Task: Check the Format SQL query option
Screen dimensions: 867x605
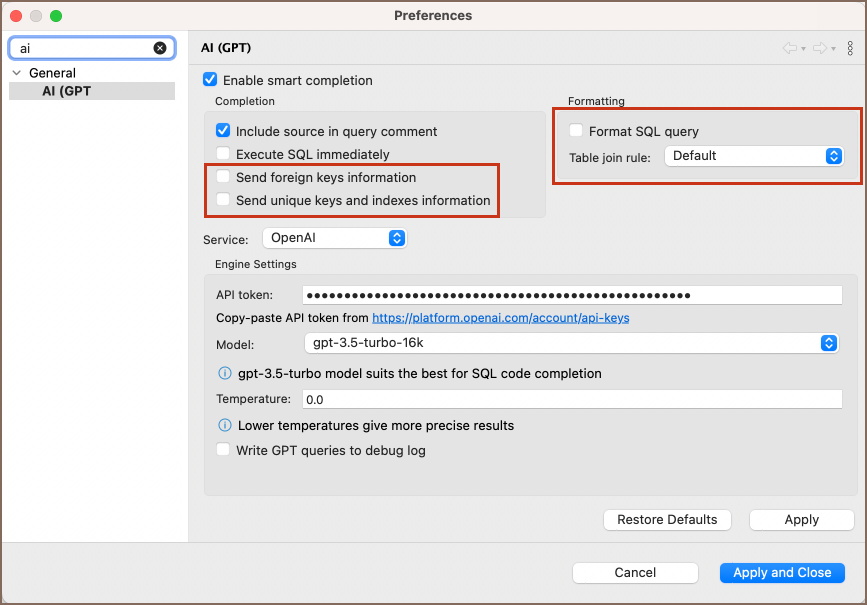Action: [576, 131]
